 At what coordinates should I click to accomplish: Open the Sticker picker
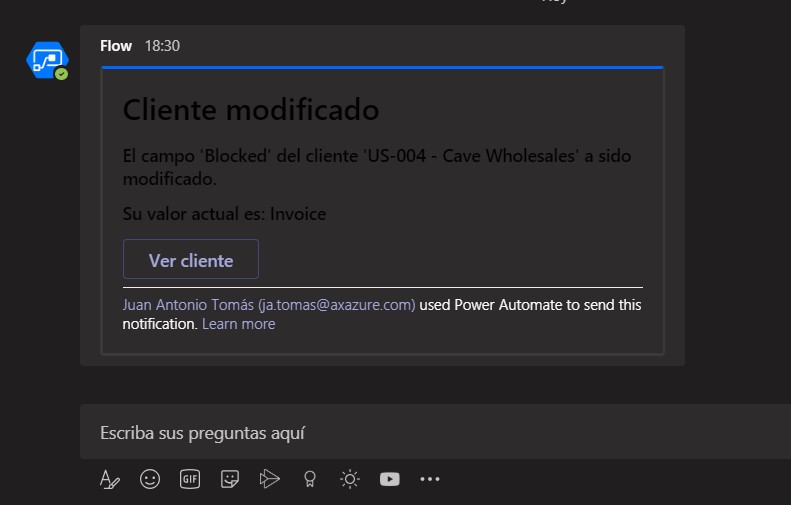pos(230,479)
